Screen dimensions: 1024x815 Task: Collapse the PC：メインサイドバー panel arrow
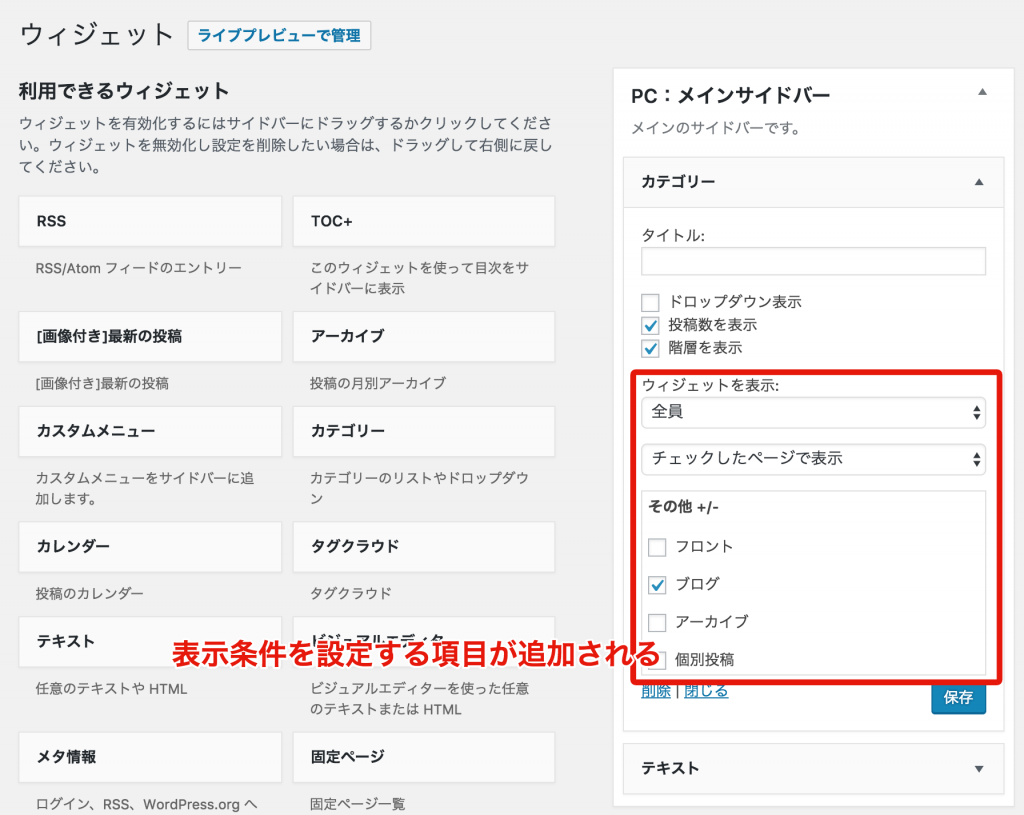coord(982,92)
